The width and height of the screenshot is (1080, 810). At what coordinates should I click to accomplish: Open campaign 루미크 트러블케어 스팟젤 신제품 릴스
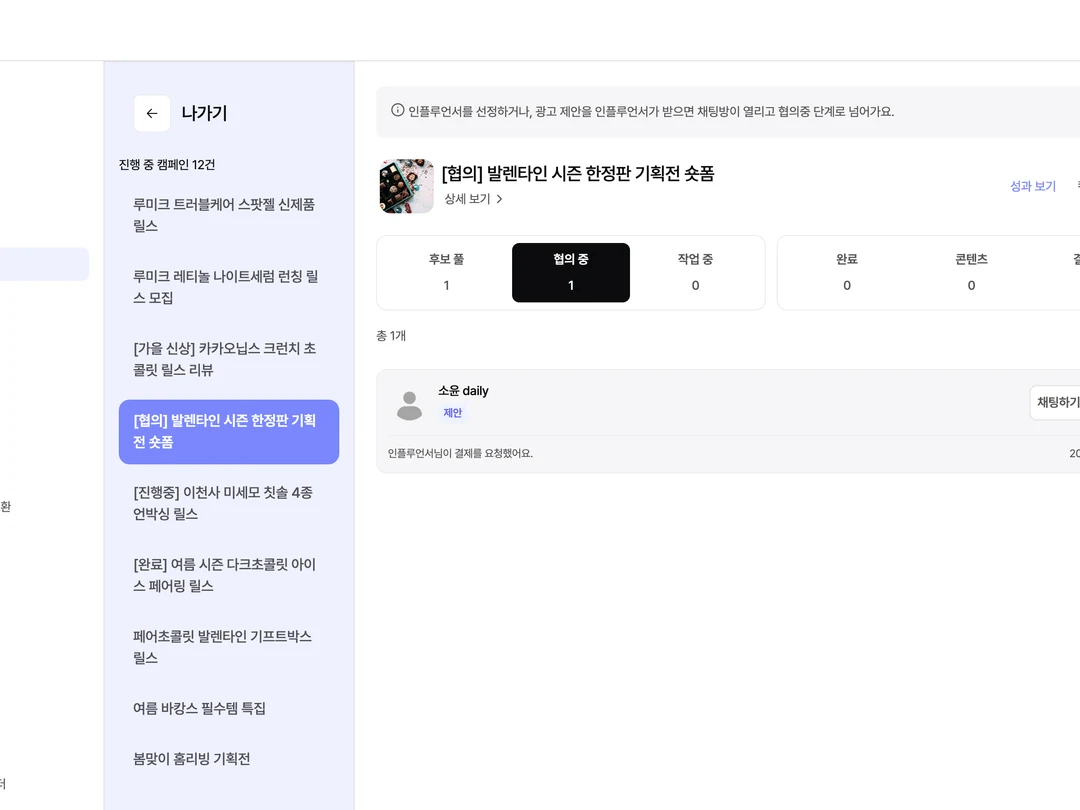click(229, 216)
